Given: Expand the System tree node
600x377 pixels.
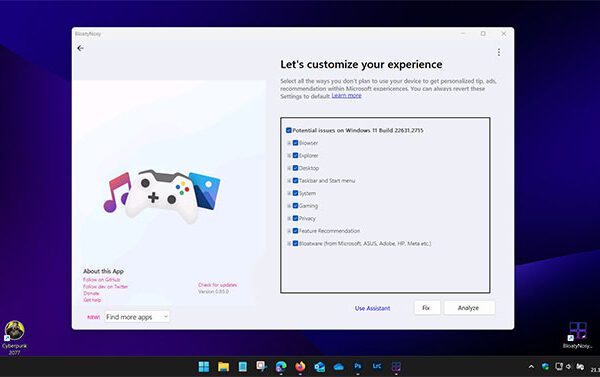Looking at the screenshot, I should 289,193.
